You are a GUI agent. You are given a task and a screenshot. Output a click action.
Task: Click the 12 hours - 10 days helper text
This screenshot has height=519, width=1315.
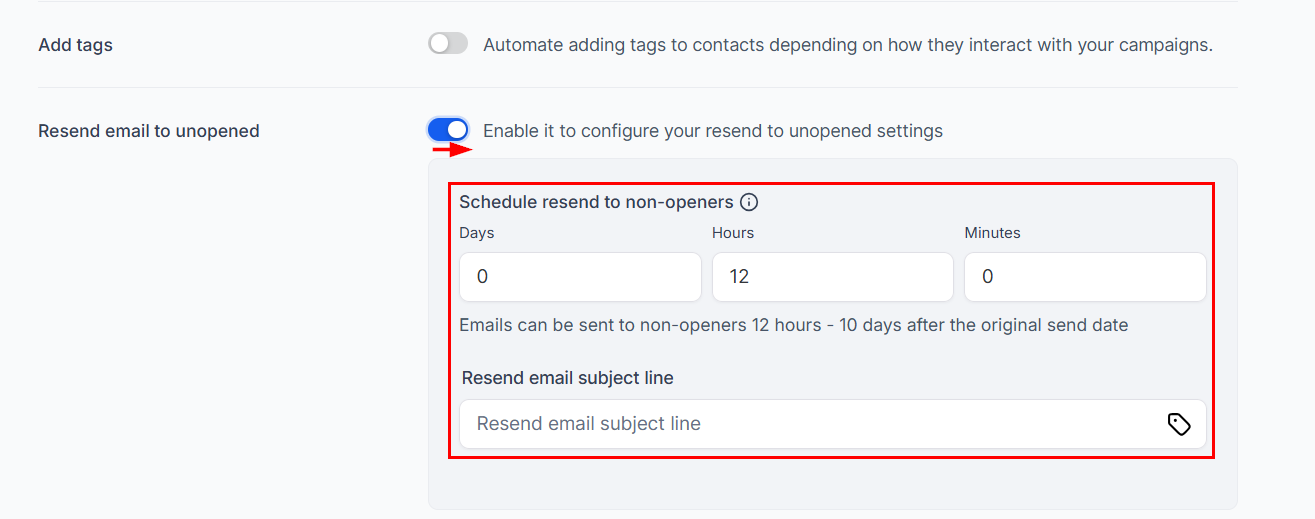point(793,325)
